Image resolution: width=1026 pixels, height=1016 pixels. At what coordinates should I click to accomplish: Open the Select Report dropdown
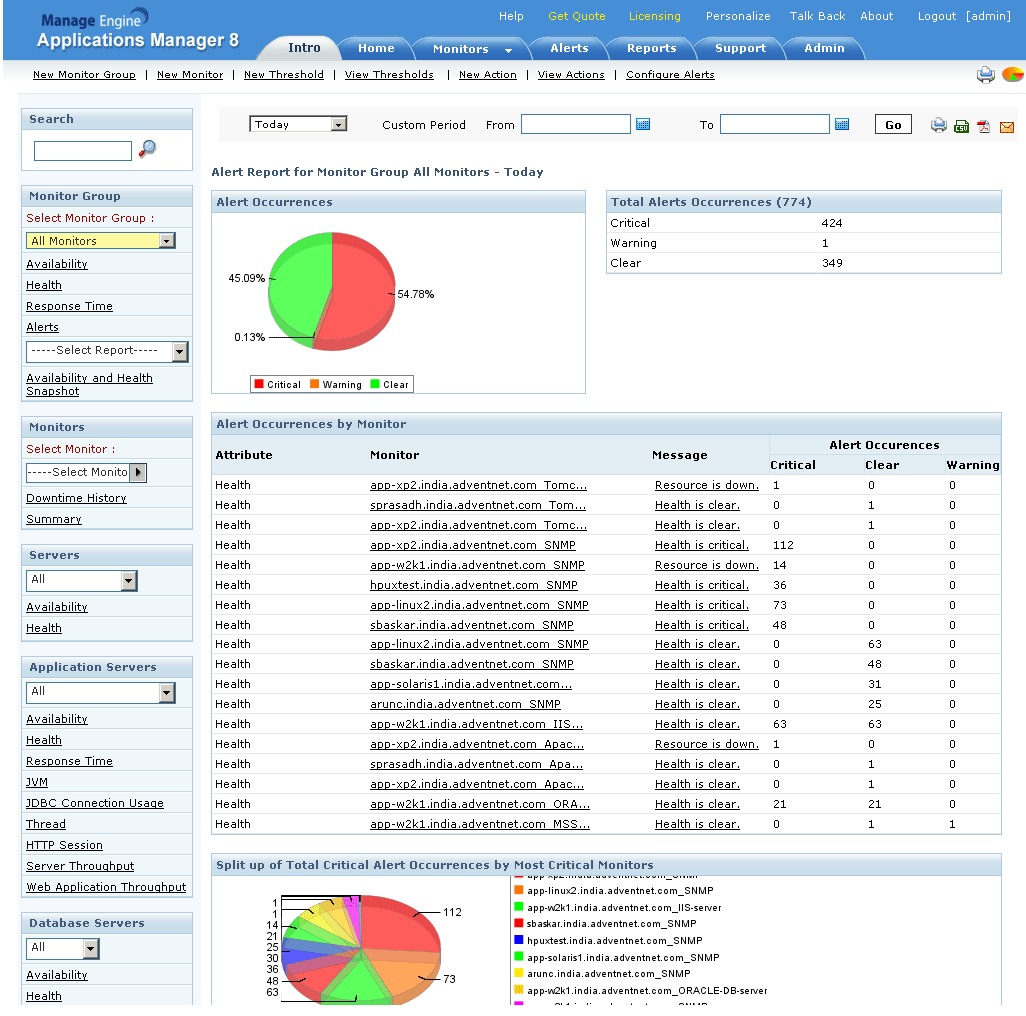point(179,351)
